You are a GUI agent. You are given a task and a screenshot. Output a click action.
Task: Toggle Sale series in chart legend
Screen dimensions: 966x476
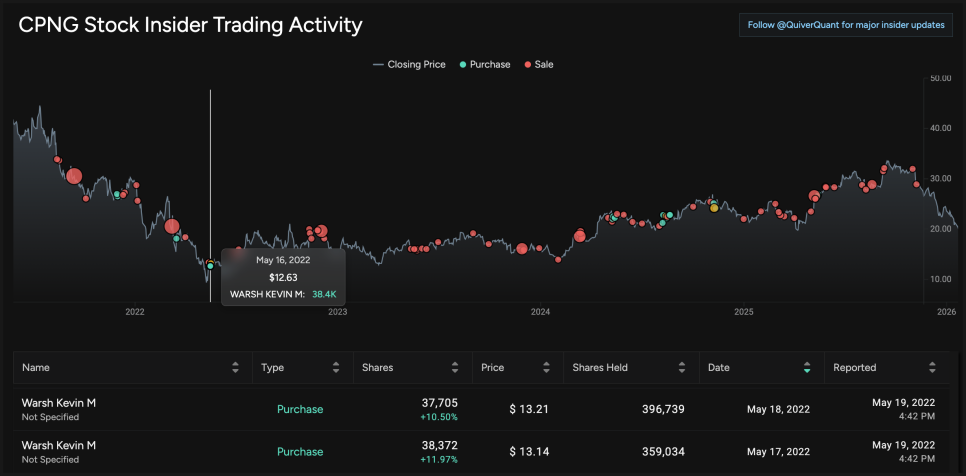click(538, 64)
